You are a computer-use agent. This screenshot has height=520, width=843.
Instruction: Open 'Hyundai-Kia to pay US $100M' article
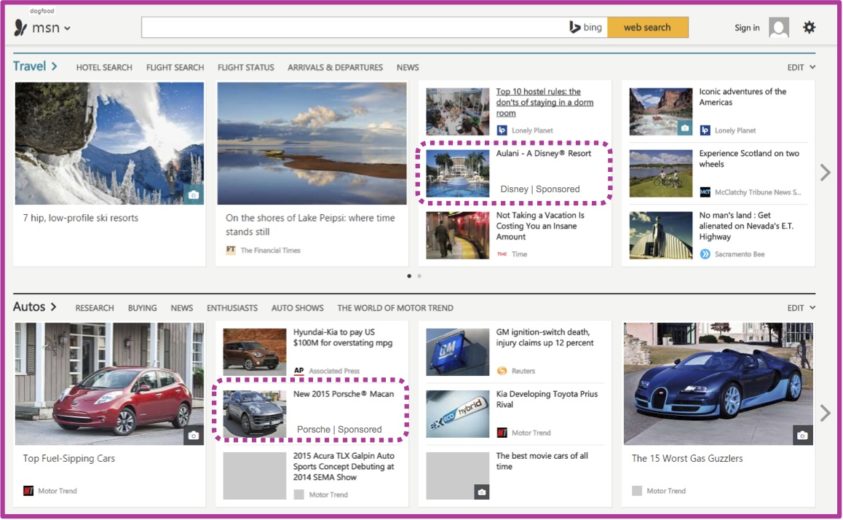click(x=343, y=337)
